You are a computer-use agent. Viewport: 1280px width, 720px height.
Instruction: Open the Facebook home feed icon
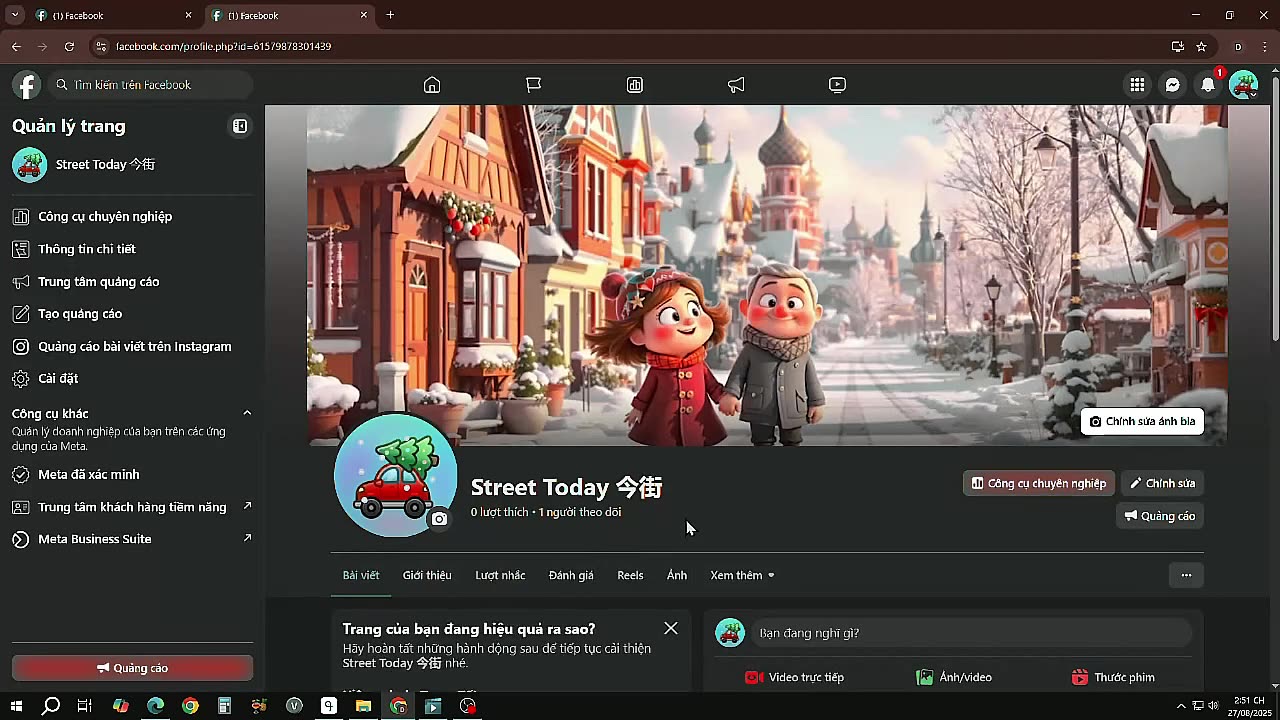pyautogui.click(x=432, y=85)
